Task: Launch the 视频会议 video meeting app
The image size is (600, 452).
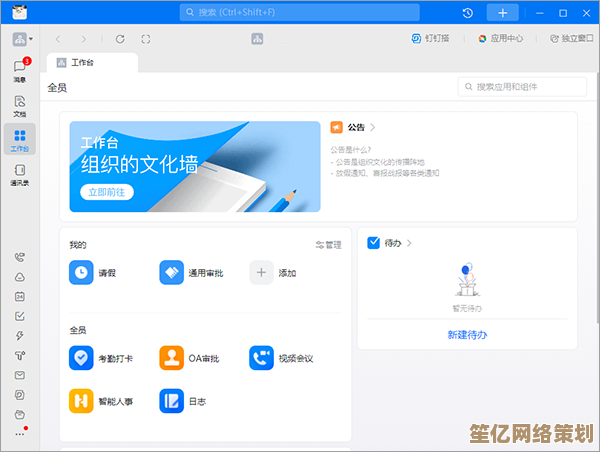Action: pyautogui.click(x=261, y=358)
